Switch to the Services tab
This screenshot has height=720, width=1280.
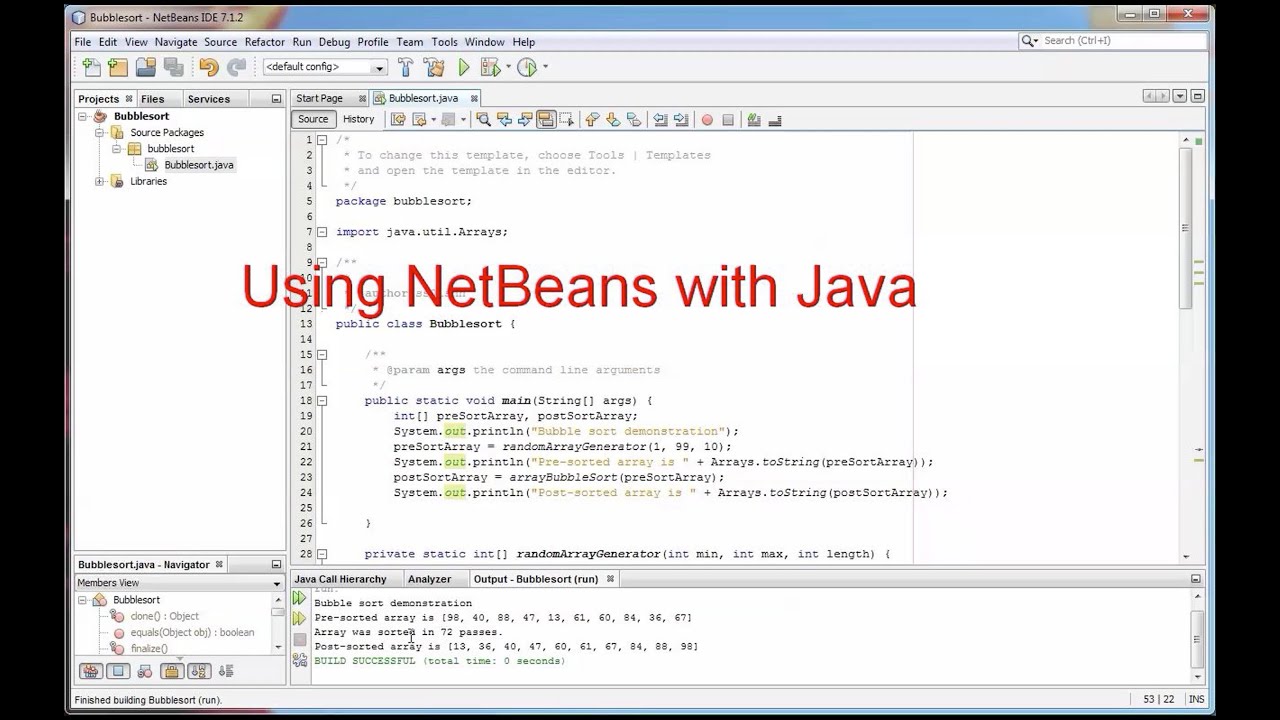[209, 99]
